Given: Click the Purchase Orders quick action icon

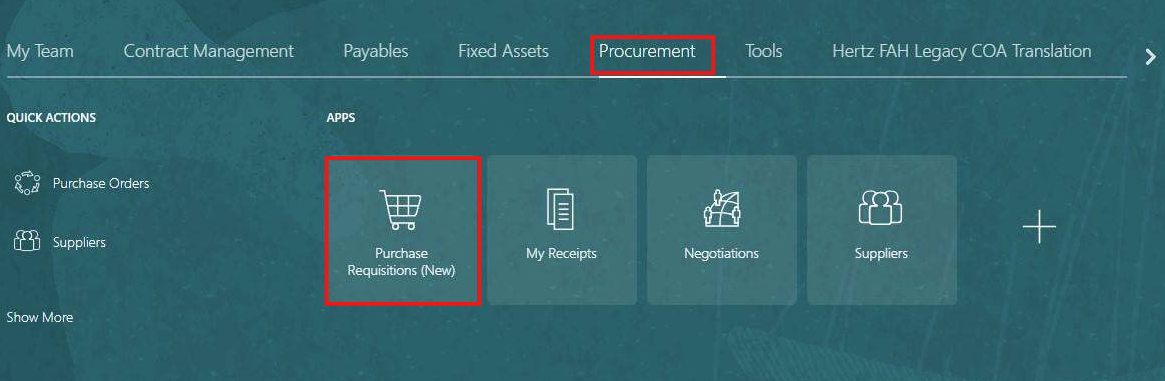Looking at the screenshot, I should [x=27, y=183].
